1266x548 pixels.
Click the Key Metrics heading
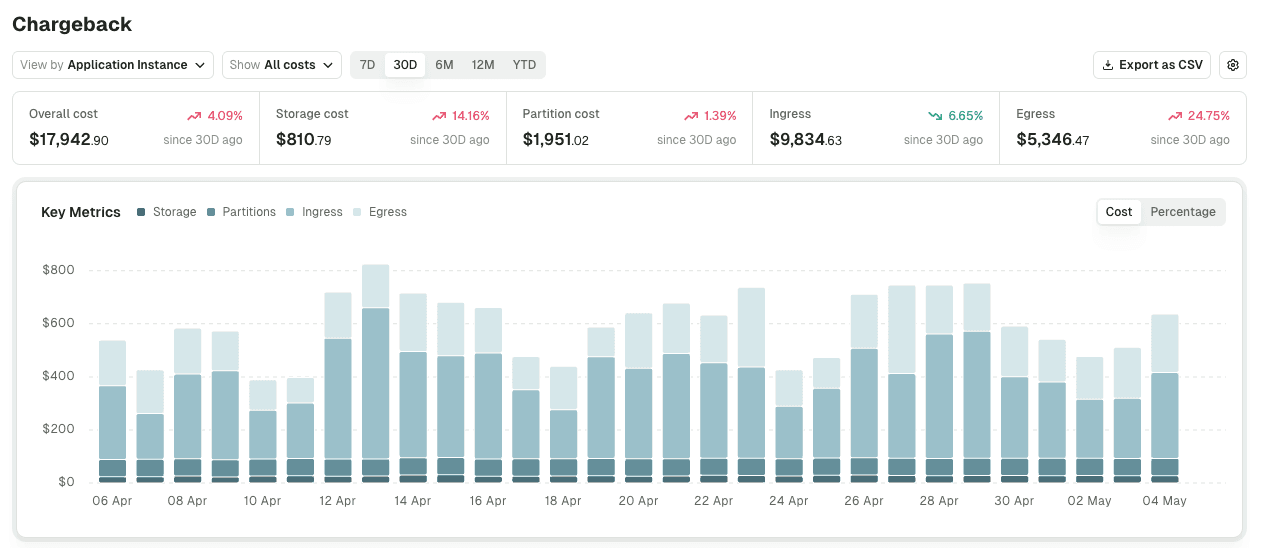tap(81, 212)
